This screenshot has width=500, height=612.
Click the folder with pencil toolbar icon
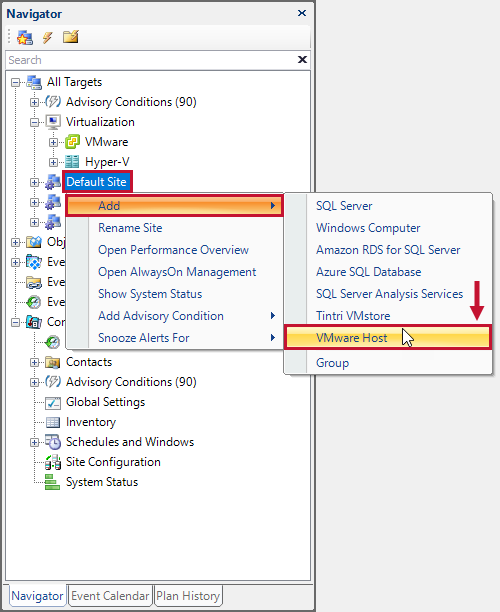[71, 37]
